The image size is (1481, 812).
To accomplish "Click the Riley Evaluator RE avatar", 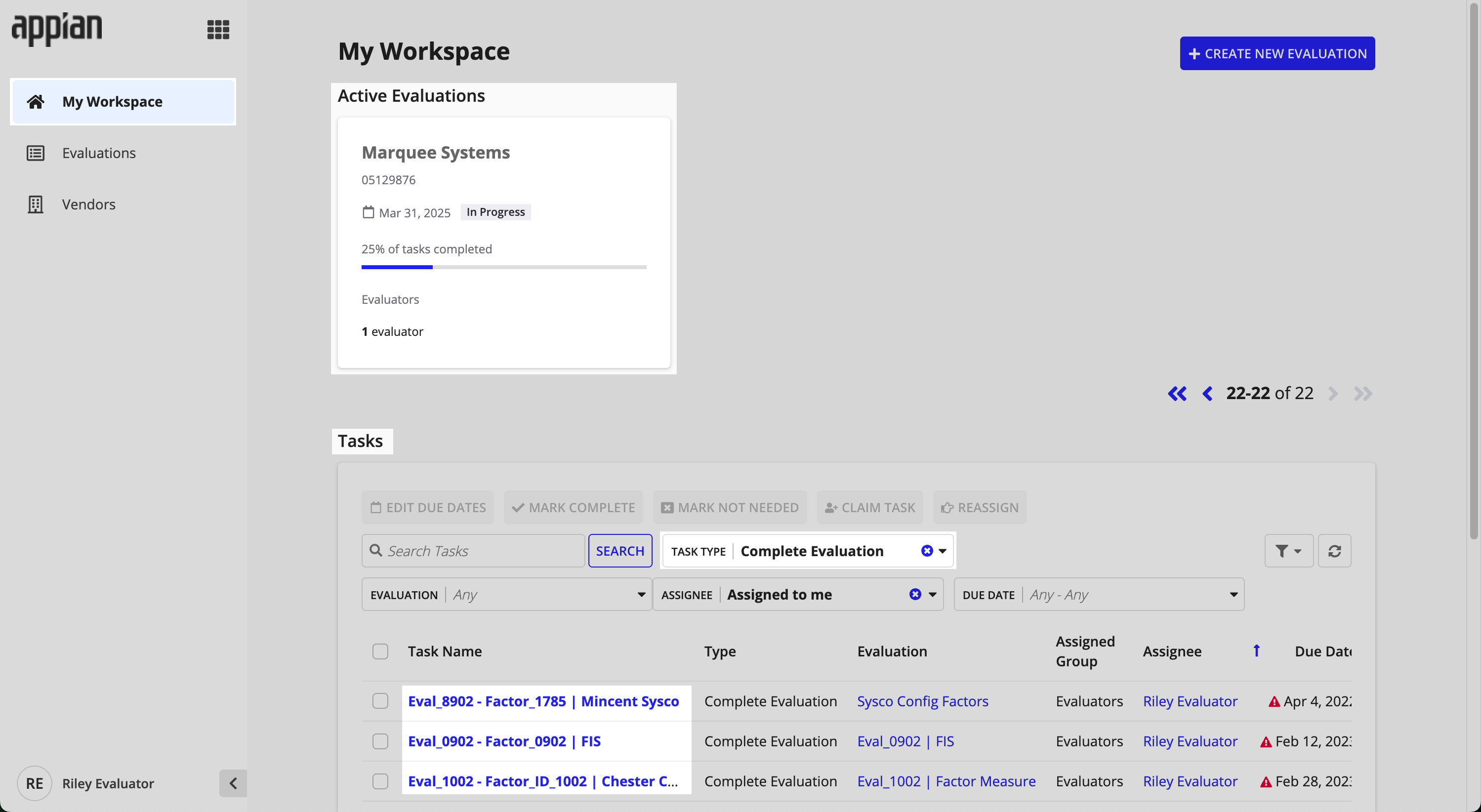I will pyautogui.click(x=35, y=783).
